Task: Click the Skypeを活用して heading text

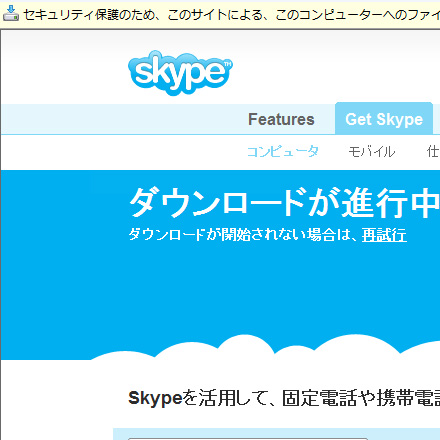Action: (x=284, y=398)
